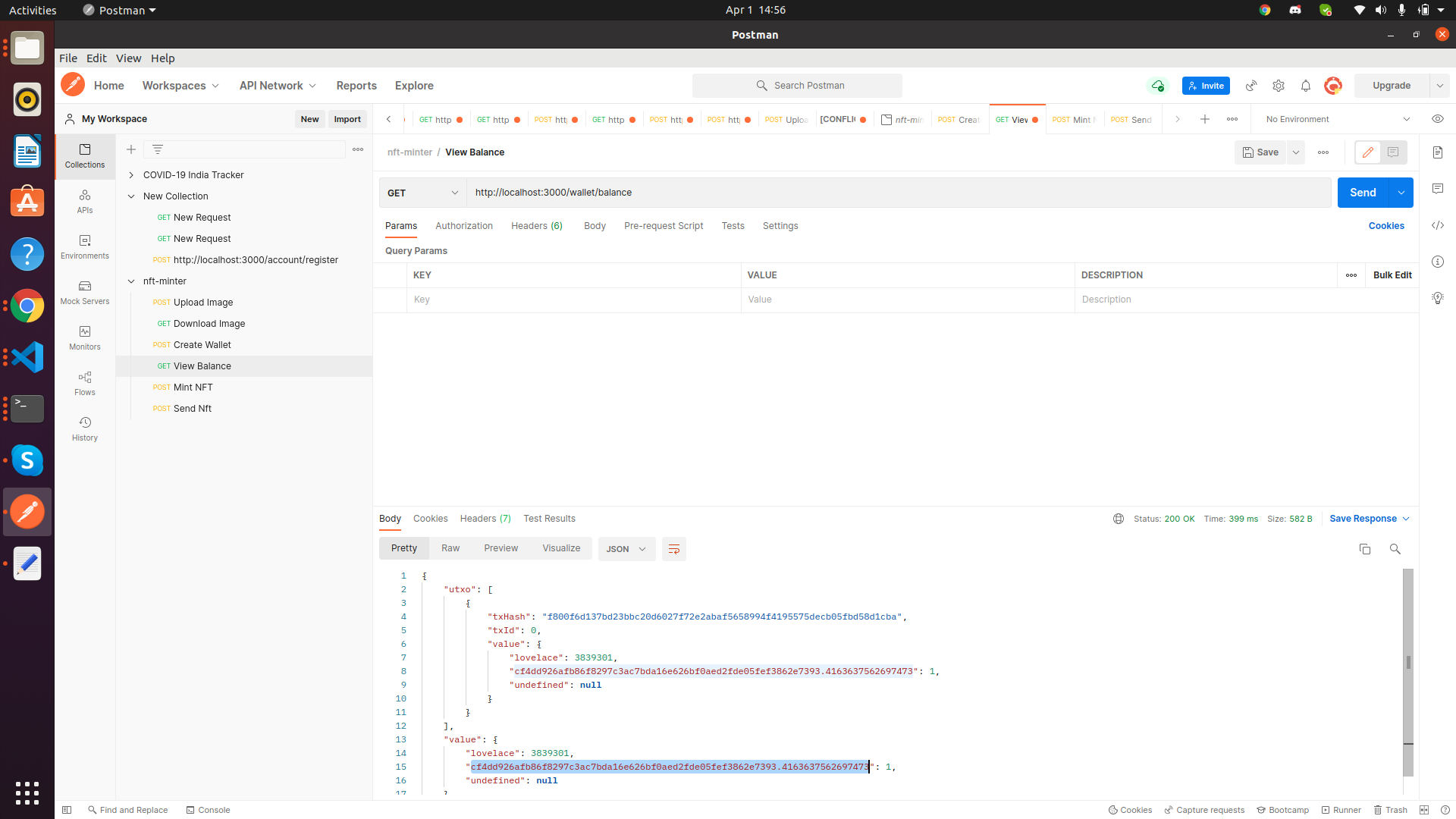Open Save options dropdown arrow
1456x819 pixels.
tap(1296, 152)
